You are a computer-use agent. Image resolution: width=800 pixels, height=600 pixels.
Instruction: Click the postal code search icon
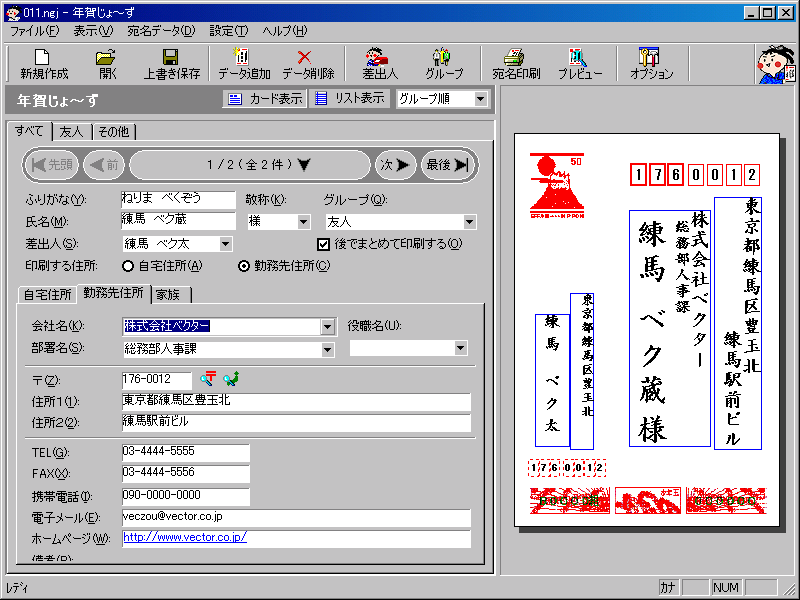[208, 379]
